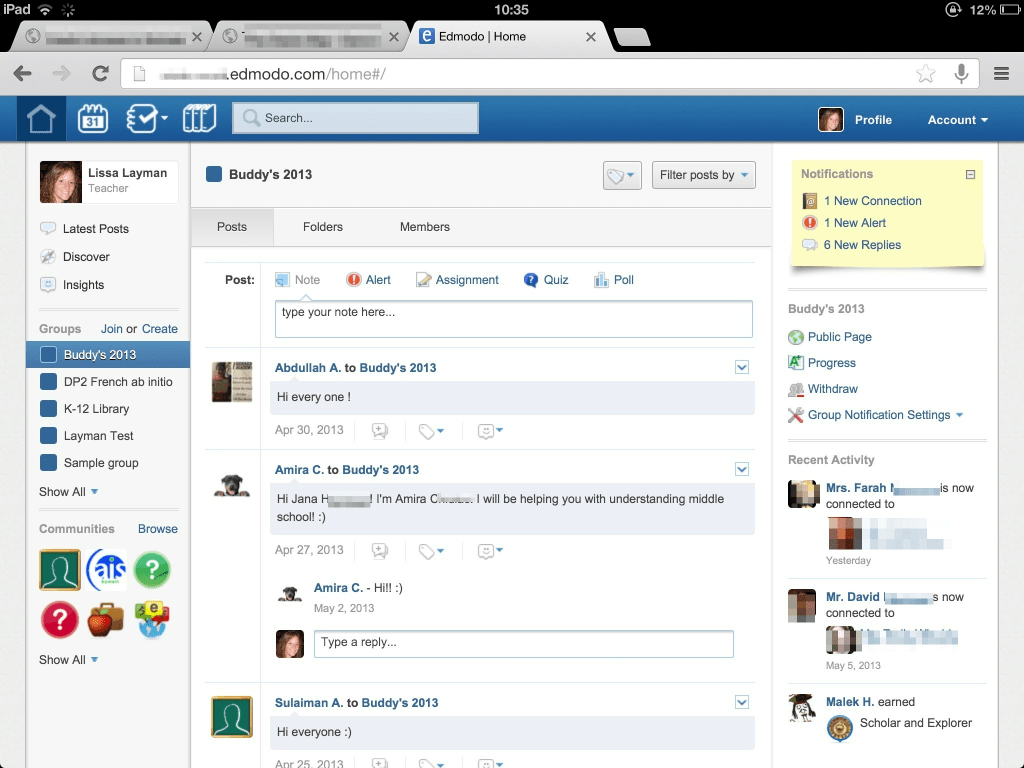Expand the options chevron on Abdullah's post

tap(742, 368)
